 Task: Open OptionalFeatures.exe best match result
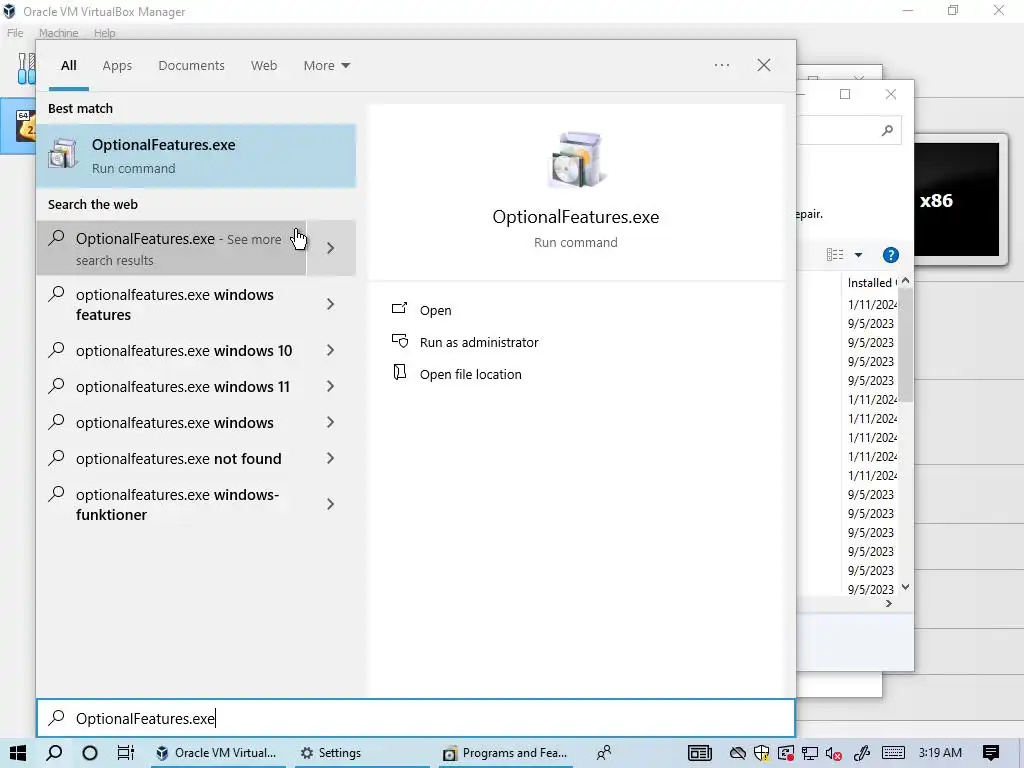pos(196,156)
